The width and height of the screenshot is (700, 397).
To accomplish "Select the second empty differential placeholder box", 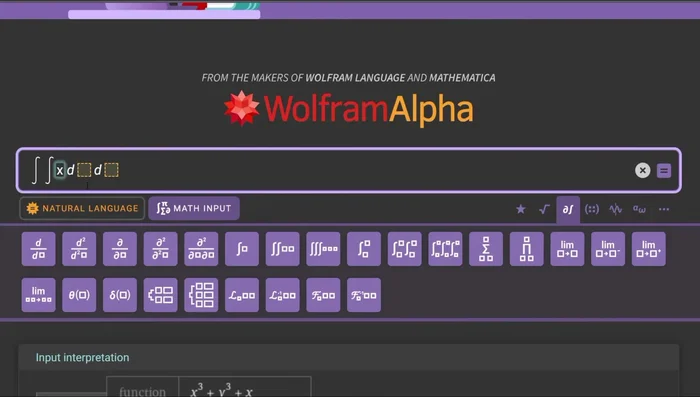I will pos(112,170).
